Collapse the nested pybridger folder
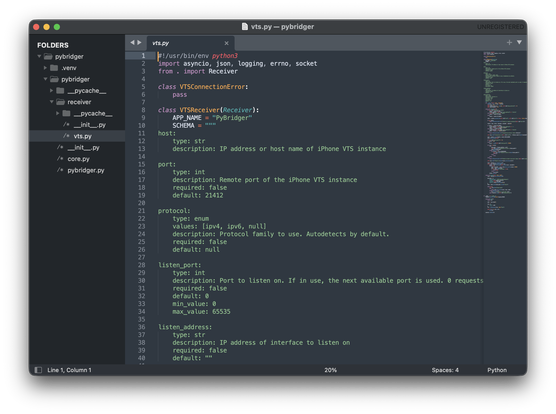The height and width of the screenshot is (414, 556). (x=45, y=79)
